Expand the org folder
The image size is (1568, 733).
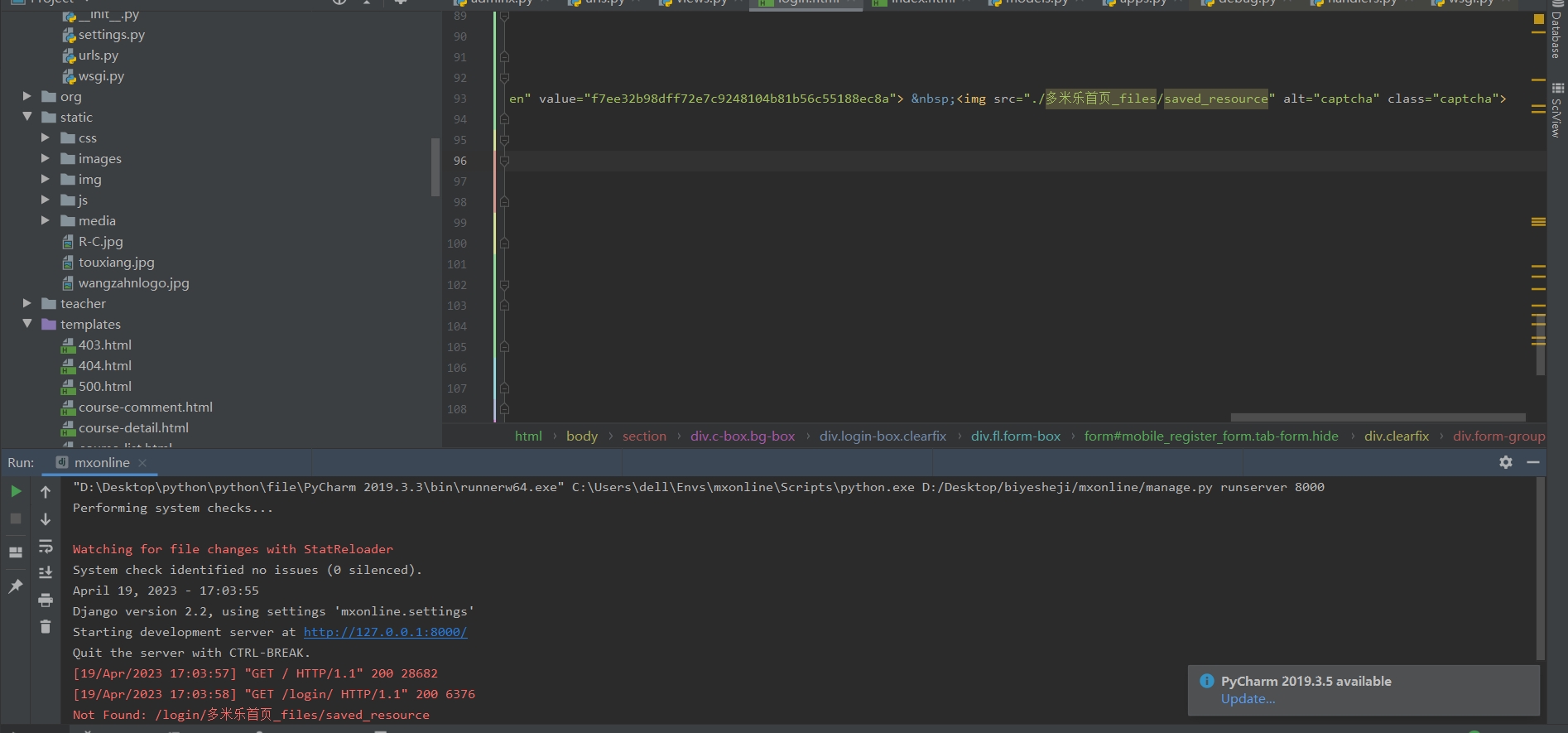[27, 96]
